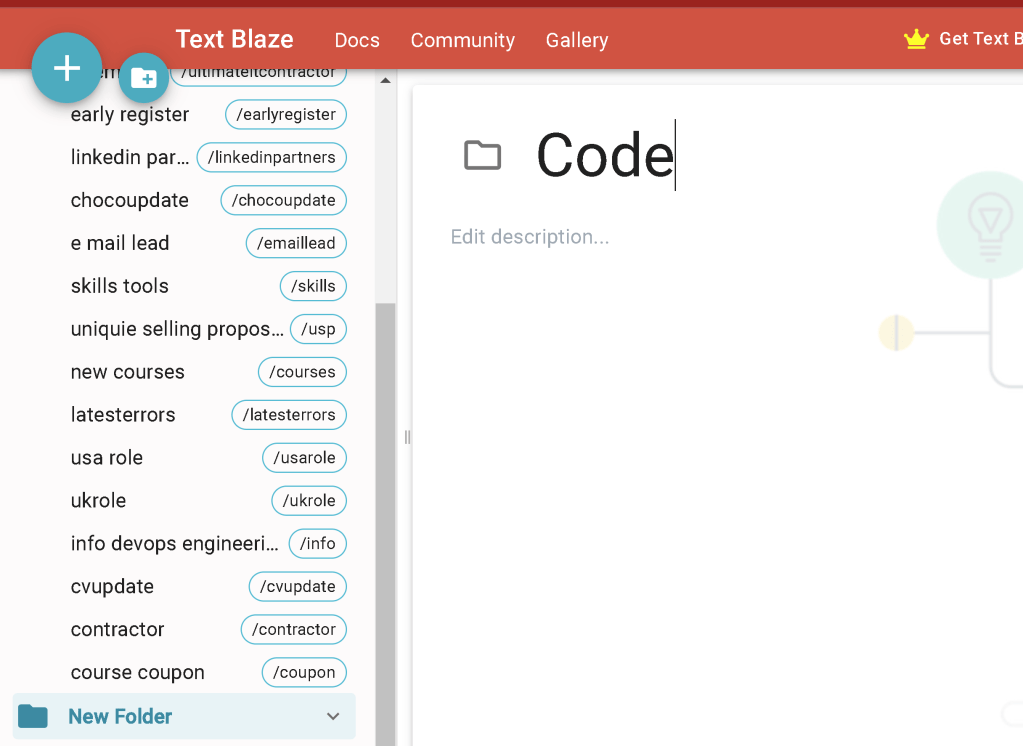The height and width of the screenshot is (746, 1023).
Task: Select the e mail lead snippet
Action: (x=120, y=243)
